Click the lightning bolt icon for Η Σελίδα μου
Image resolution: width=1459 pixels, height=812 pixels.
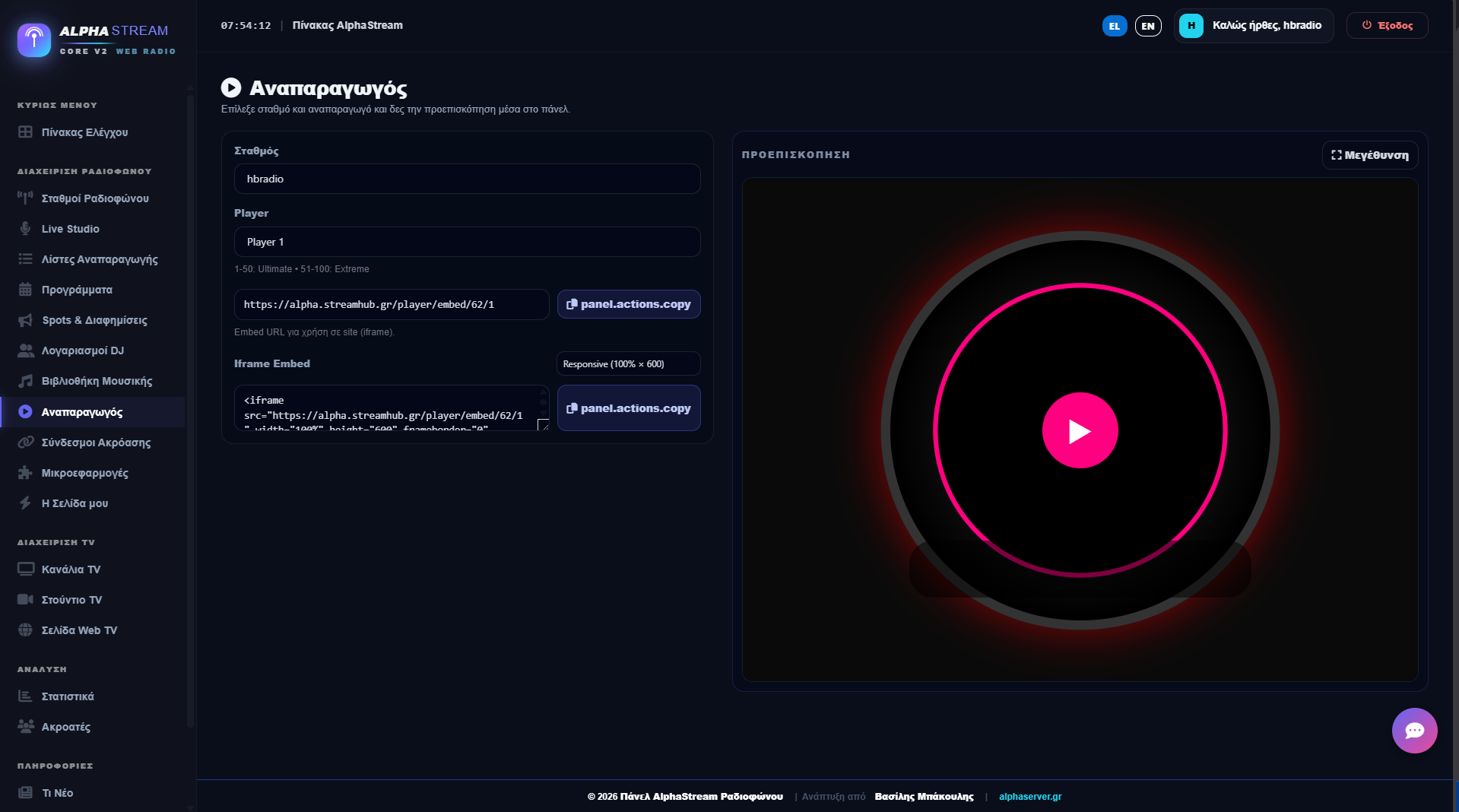25,503
